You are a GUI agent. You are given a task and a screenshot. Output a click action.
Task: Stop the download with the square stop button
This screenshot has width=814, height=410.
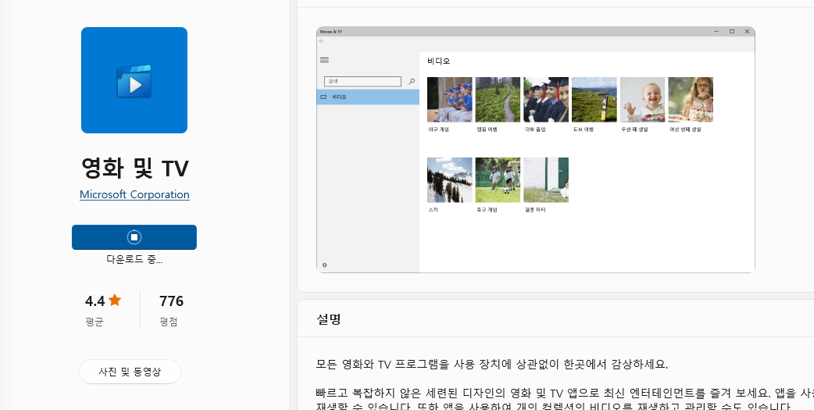click(x=134, y=237)
